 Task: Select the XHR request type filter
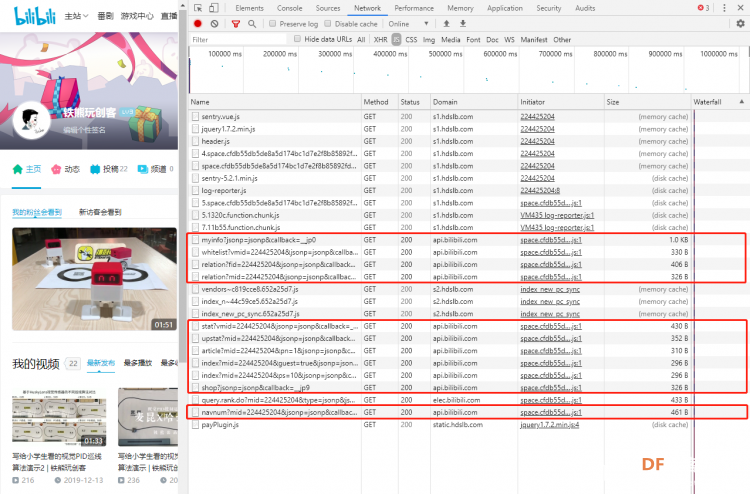[380, 39]
